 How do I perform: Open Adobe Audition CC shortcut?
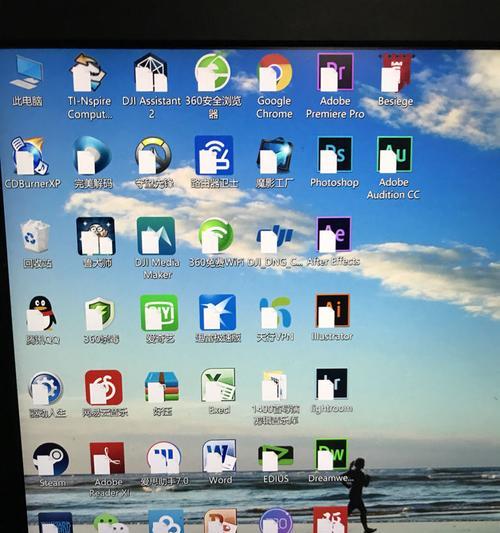point(394,154)
